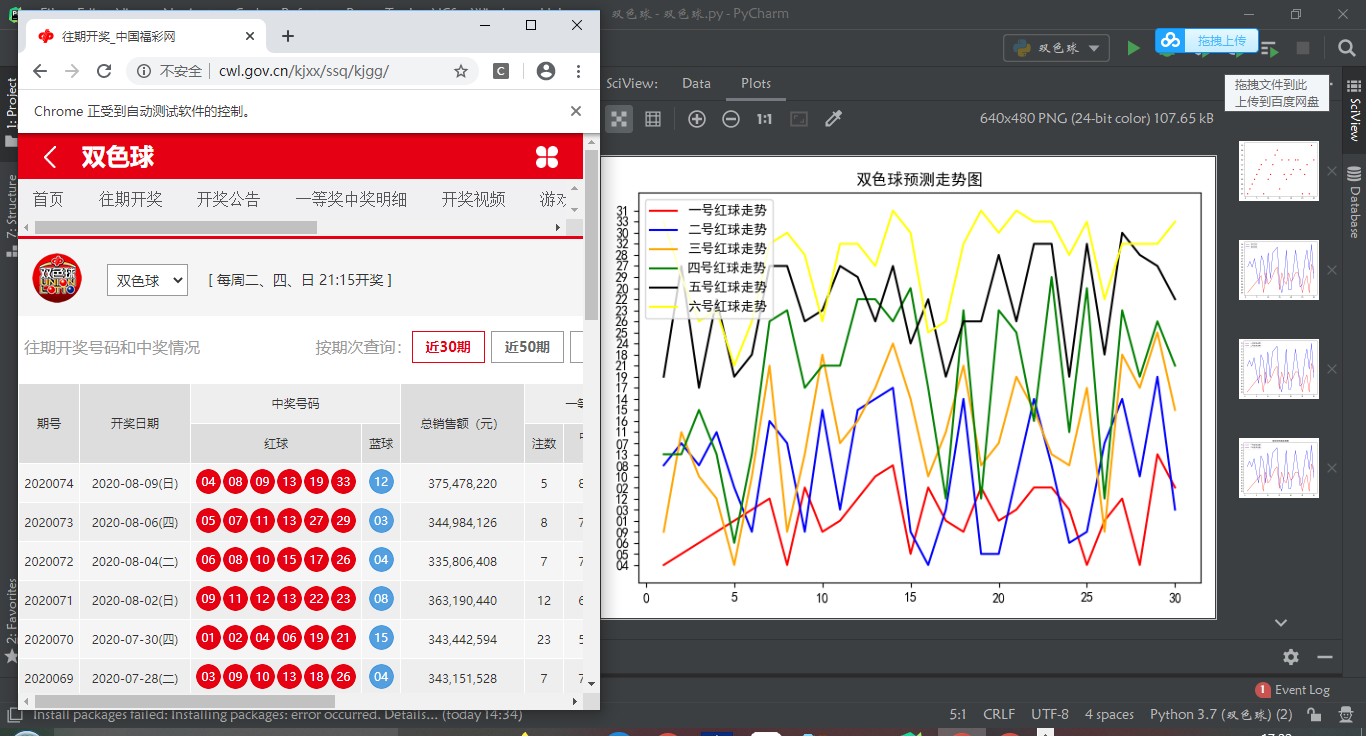Image resolution: width=1366 pixels, height=736 pixels.
Task: Click sales amount 335,806,408
Action: tap(462, 561)
